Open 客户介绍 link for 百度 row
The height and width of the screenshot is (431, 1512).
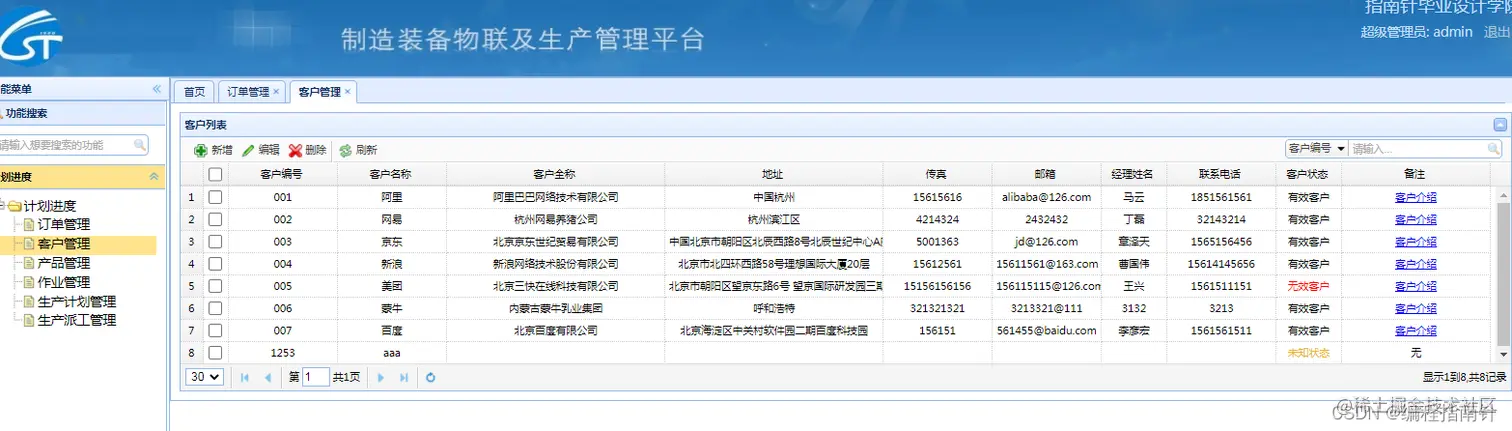coord(1416,330)
